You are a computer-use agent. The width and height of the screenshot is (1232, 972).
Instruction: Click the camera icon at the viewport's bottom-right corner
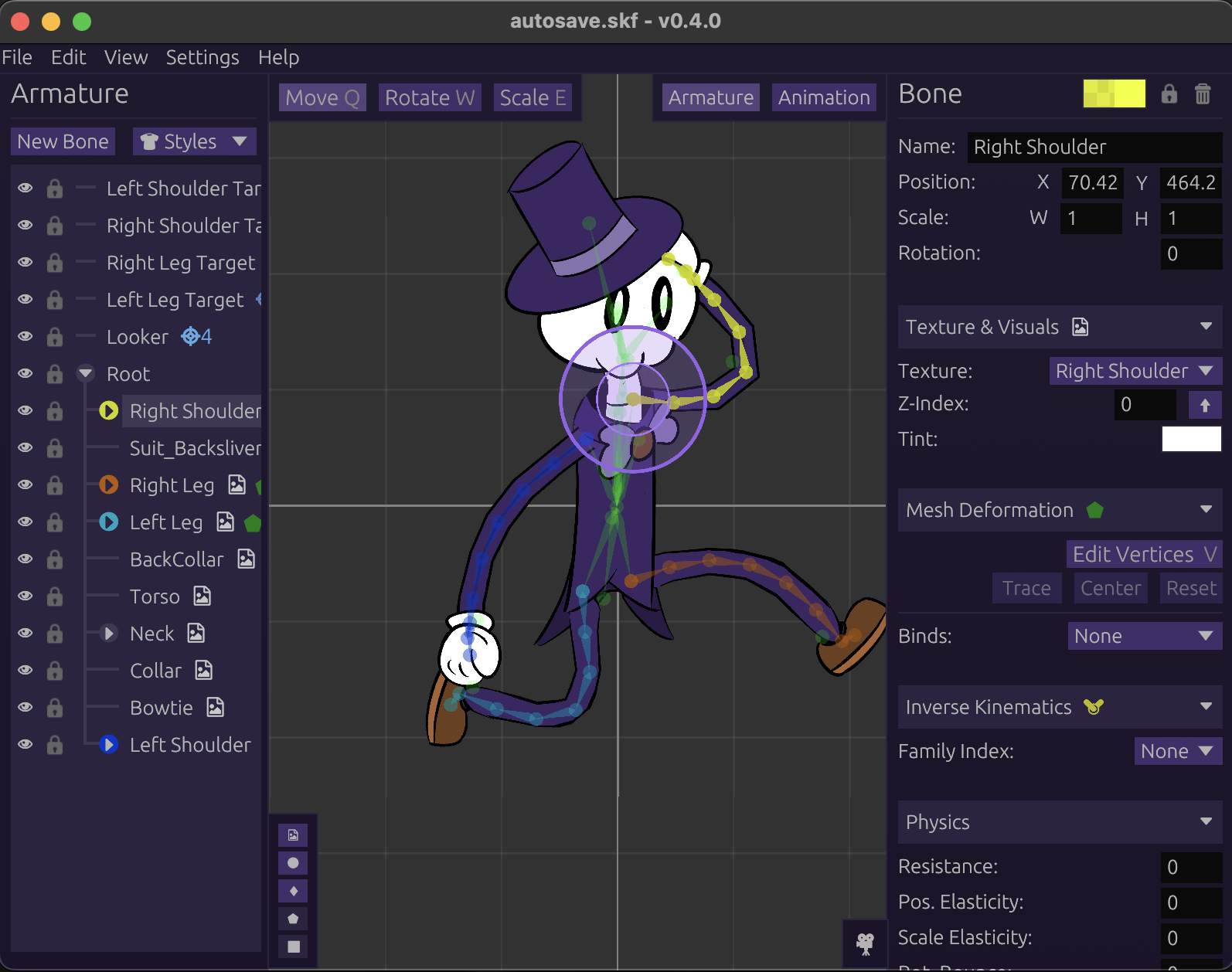tap(865, 943)
